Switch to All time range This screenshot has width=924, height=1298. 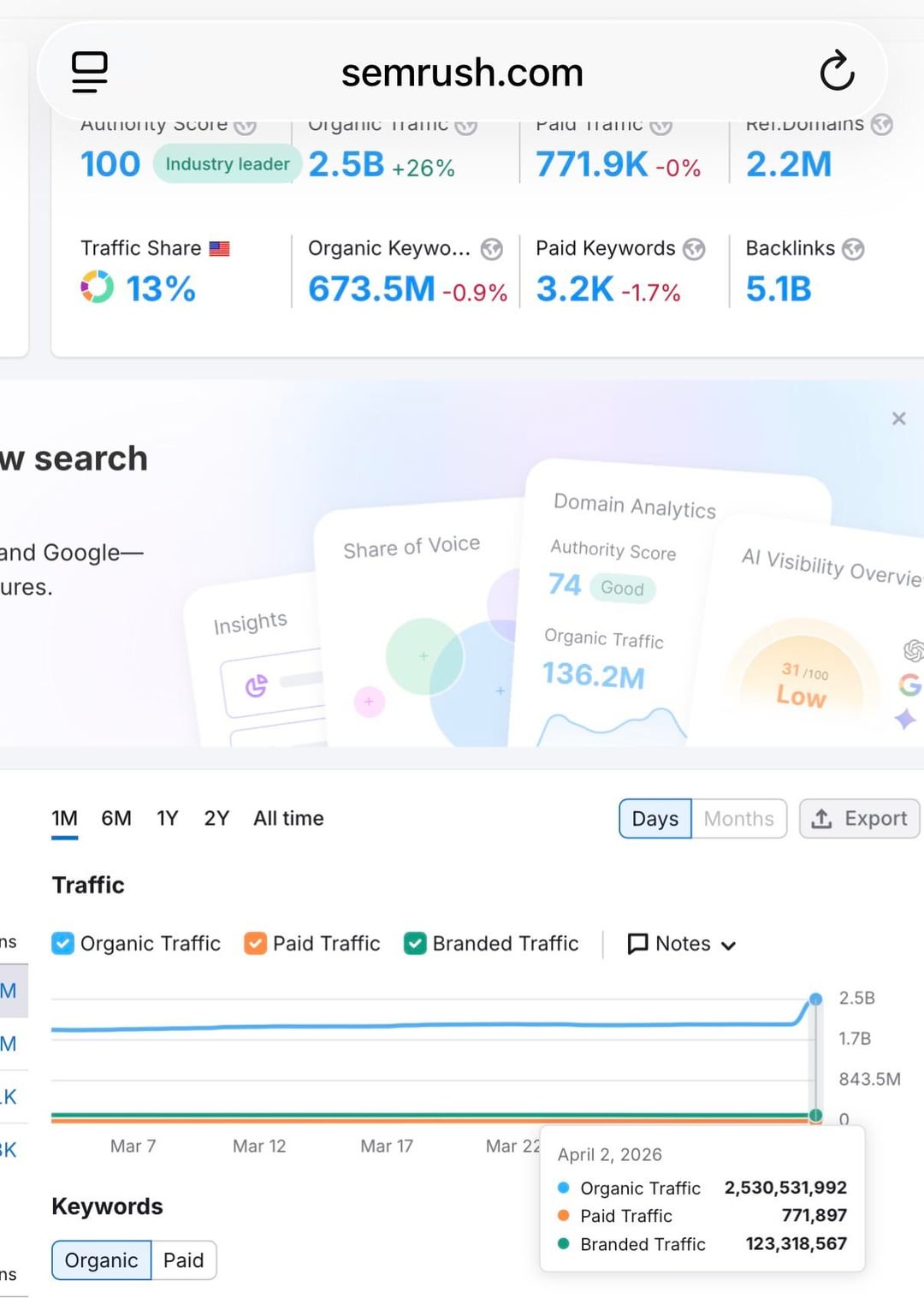point(288,818)
